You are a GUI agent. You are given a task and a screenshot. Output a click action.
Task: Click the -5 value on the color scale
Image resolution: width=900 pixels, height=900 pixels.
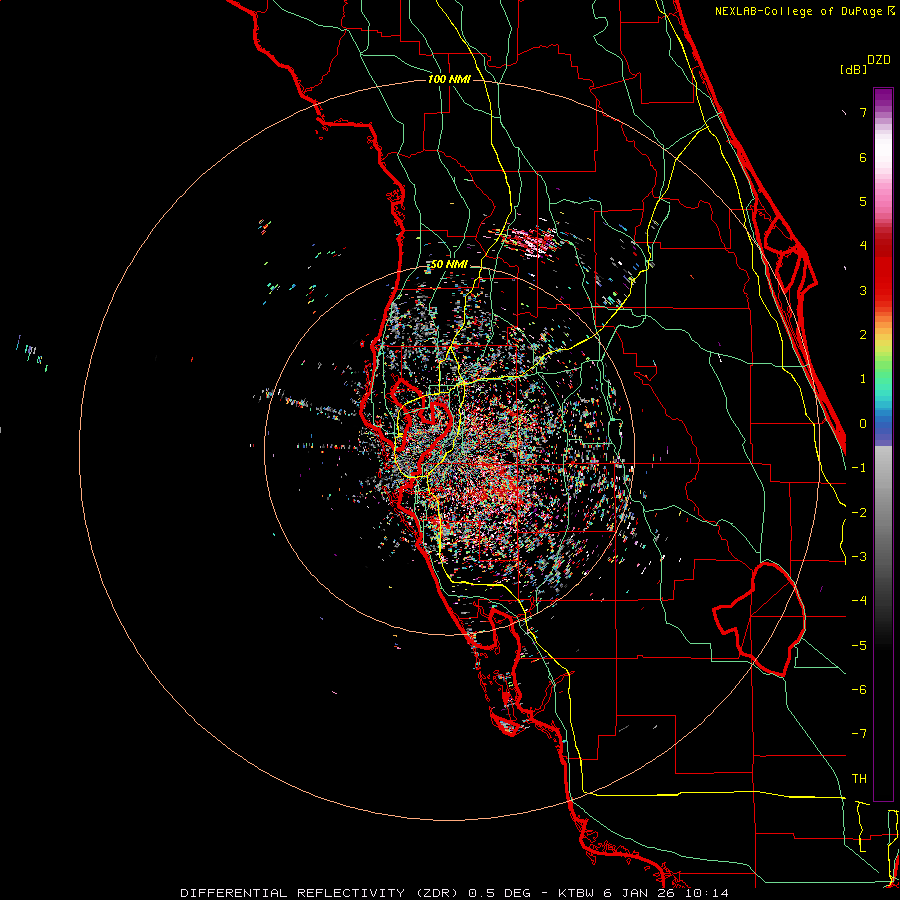point(859,646)
